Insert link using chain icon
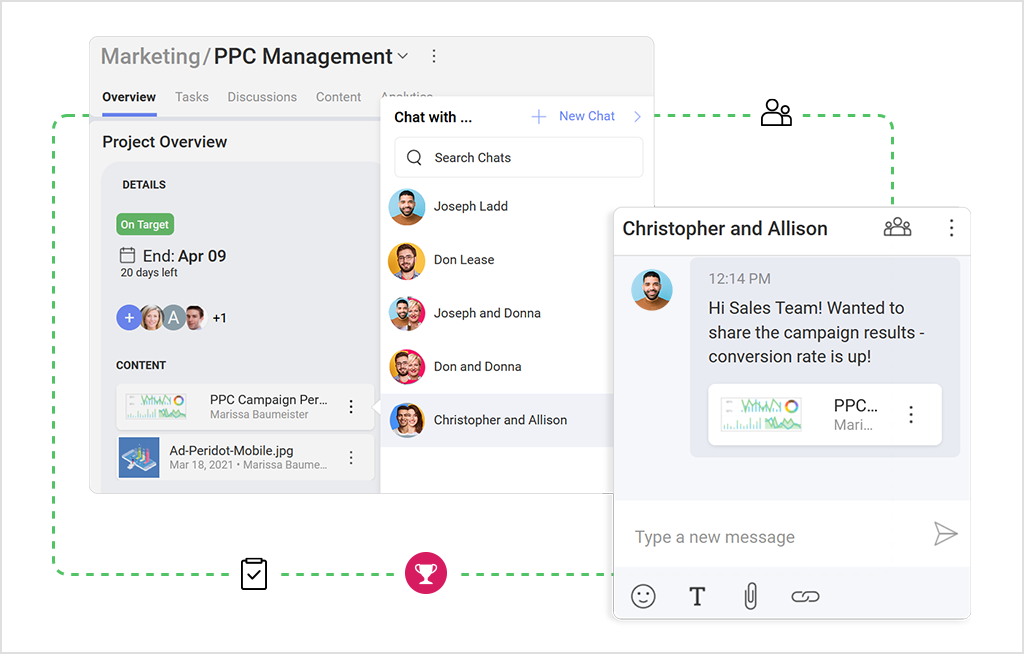 [x=805, y=597]
